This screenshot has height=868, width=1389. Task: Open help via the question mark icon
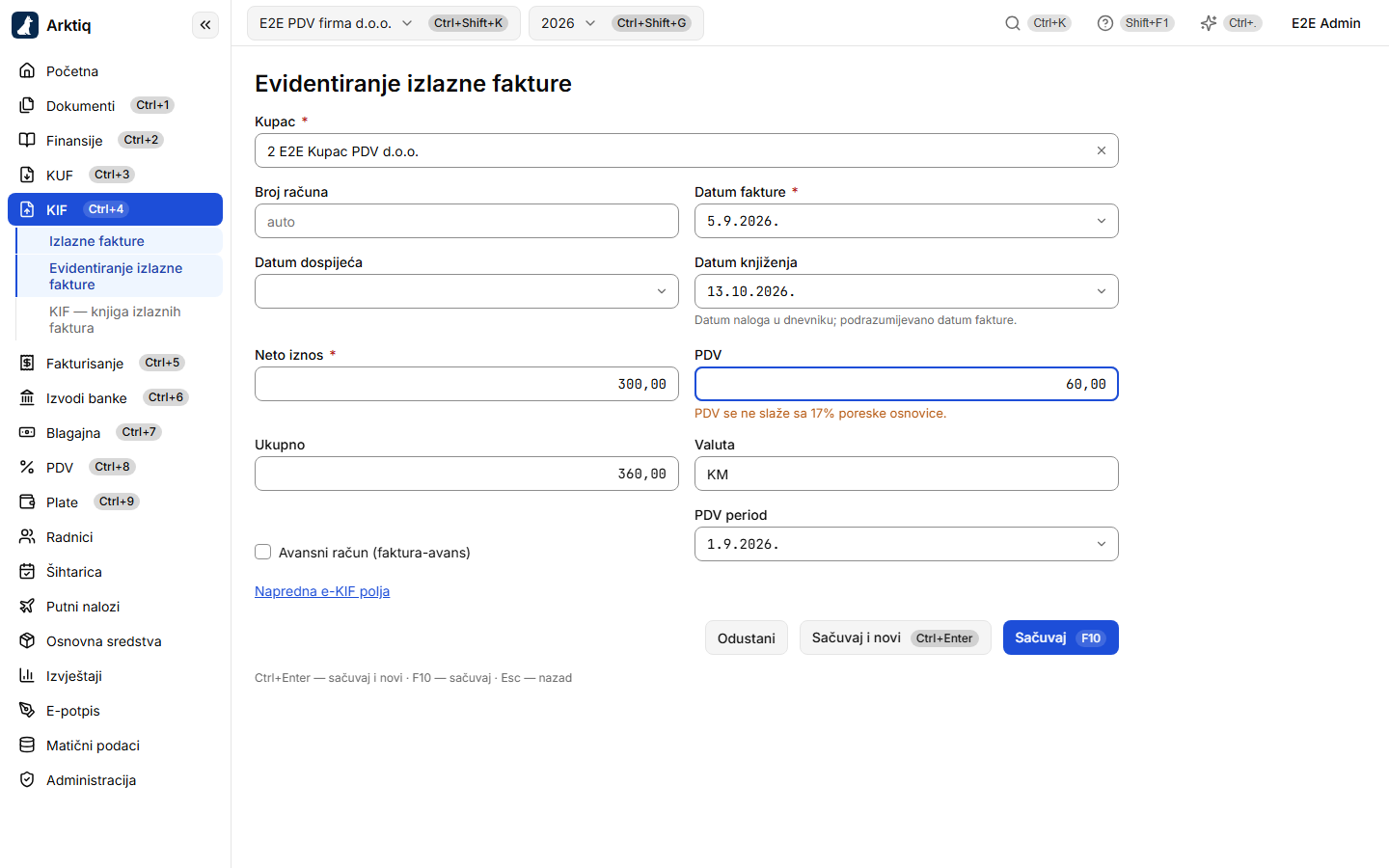tap(1105, 23)
